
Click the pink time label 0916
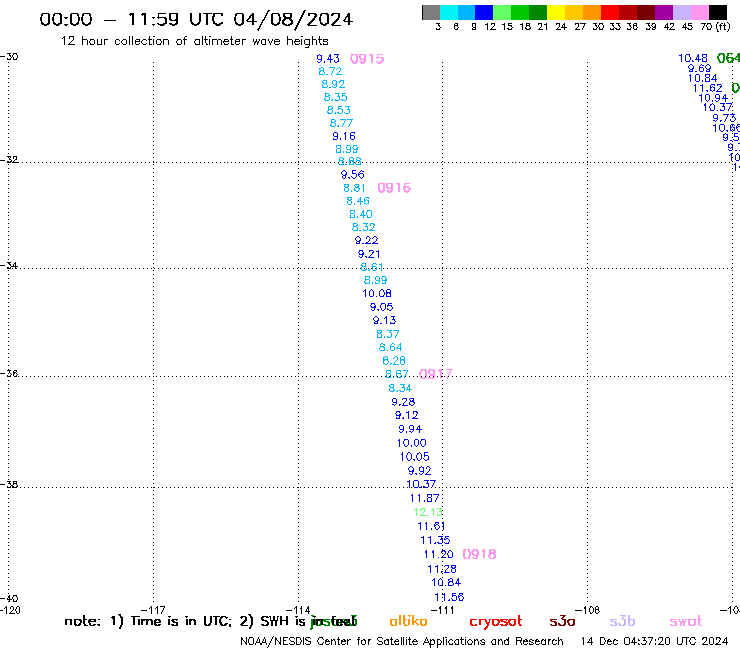tap(394, 188)
